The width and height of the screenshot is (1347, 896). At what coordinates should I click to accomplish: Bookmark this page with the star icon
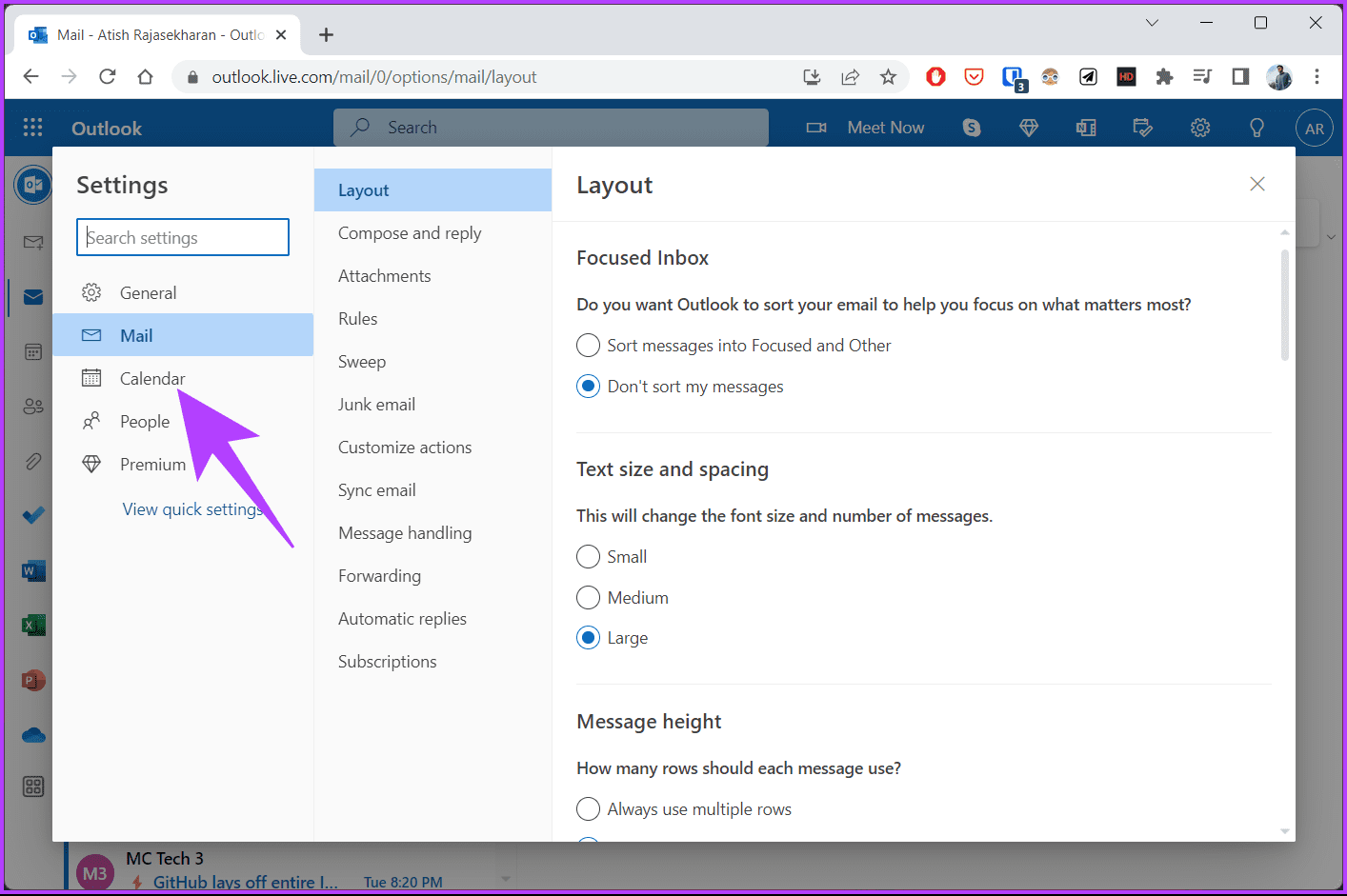[888, 77]
